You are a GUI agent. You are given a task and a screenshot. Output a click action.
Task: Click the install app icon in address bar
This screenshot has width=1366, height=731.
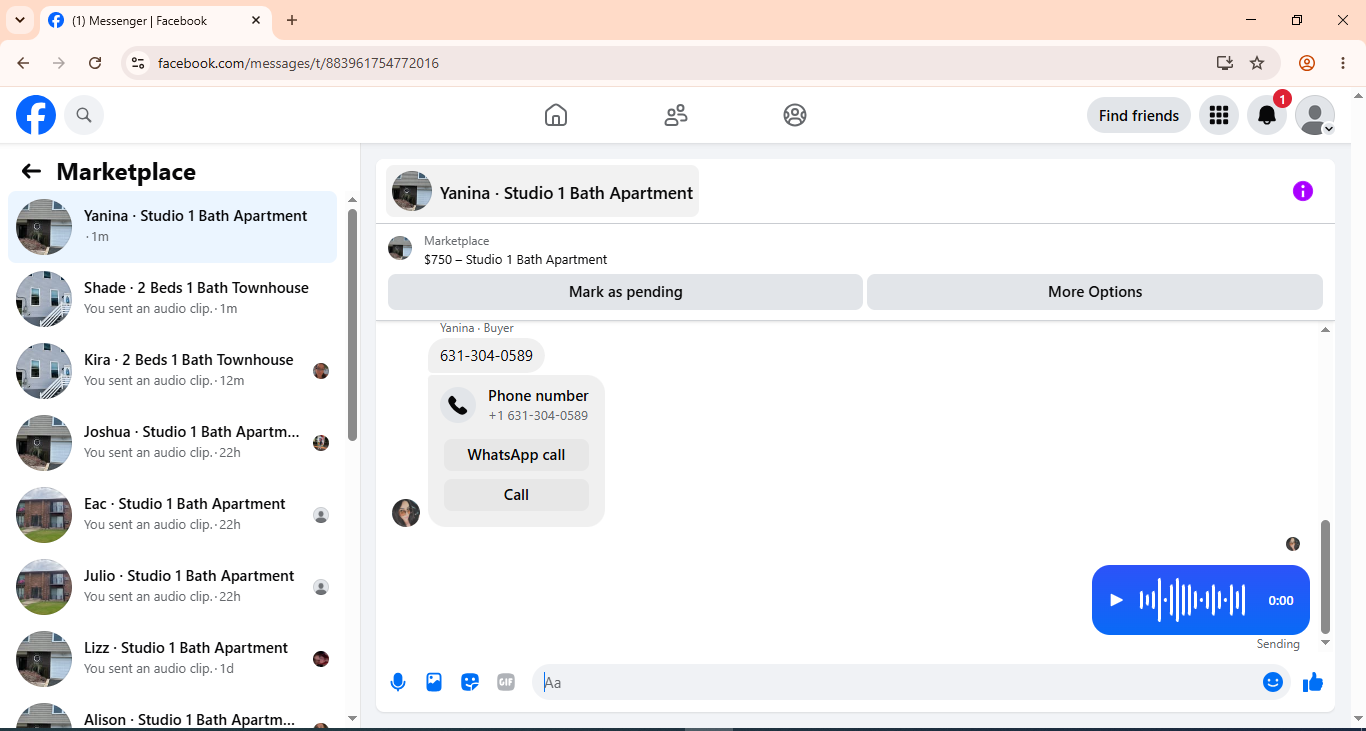(x=1225, y=63)
